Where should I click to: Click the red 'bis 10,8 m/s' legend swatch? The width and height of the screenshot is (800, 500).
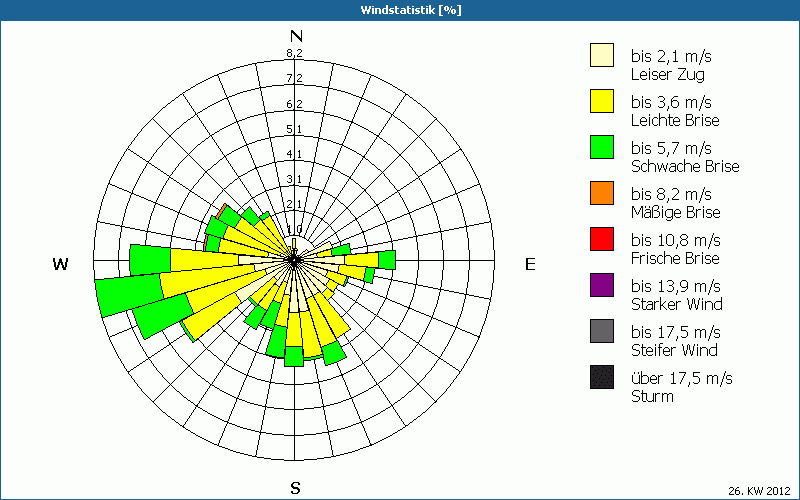tap(602, 239)
